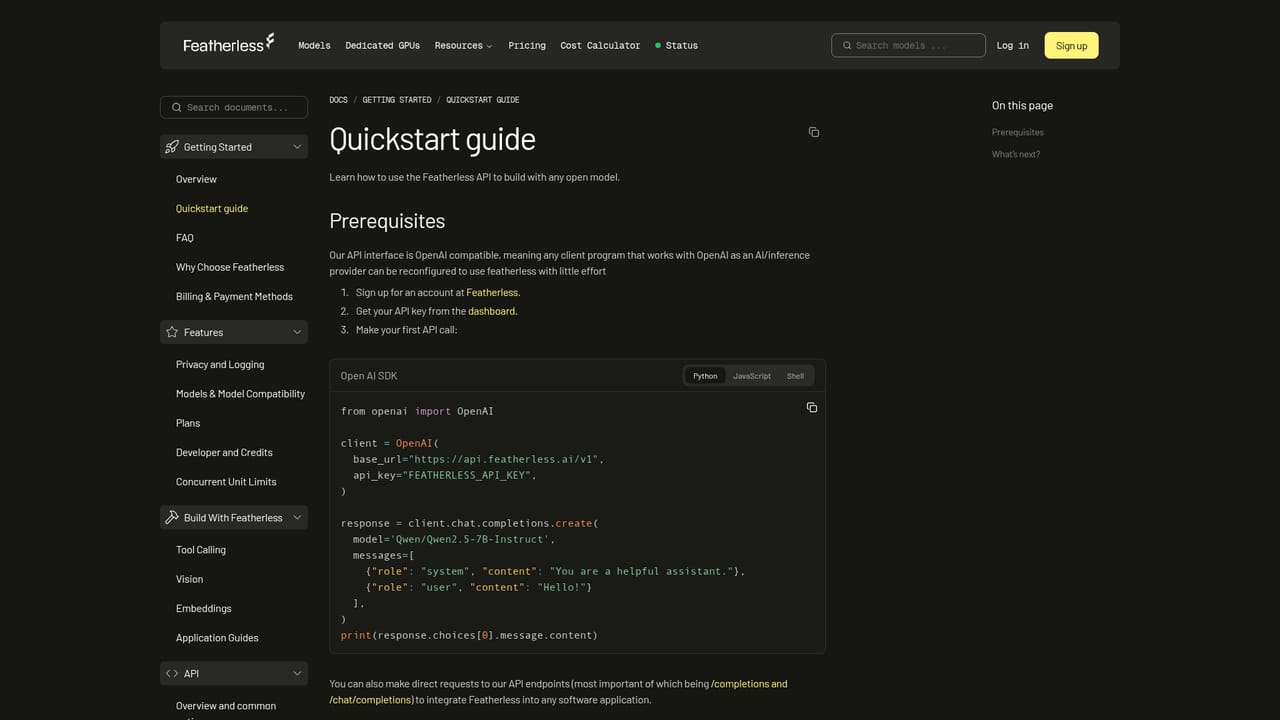Click the Qwen/Qwen2.5-7B-Instruct model string
1280x720 pixels.
tap(470, 539)
